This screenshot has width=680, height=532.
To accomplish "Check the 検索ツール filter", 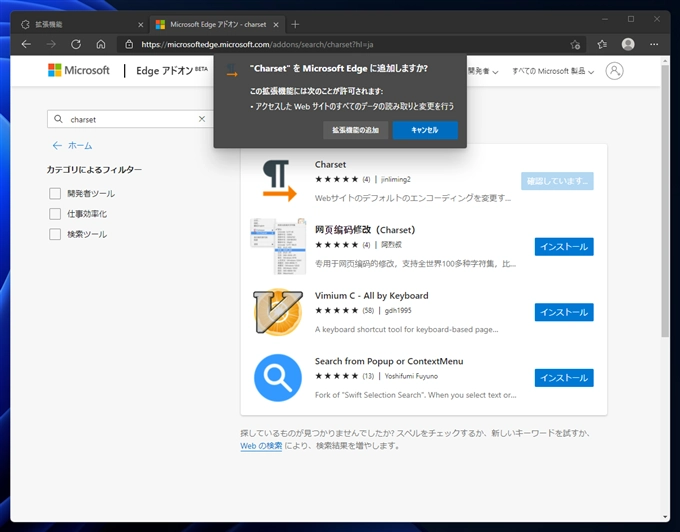I will 55,234.
